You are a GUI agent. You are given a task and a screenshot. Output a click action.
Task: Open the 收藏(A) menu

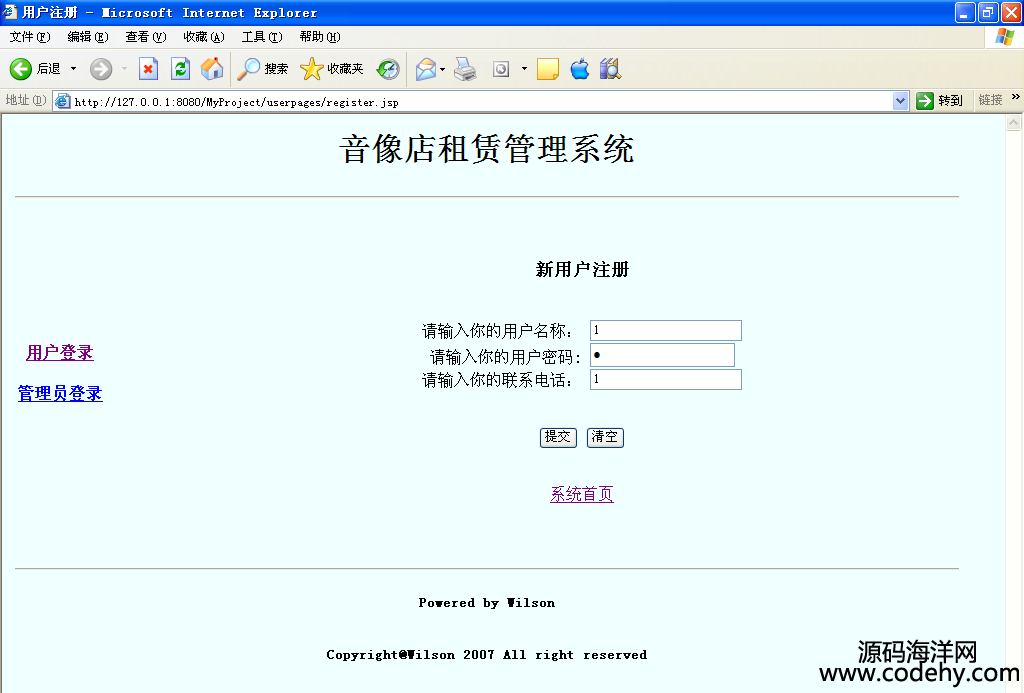coord(204,37)
